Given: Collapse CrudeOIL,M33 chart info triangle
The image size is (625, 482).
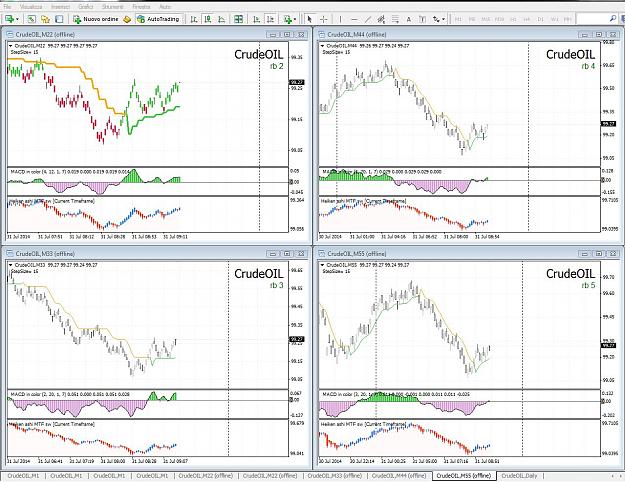Looking at the screenshot, I should tap(11, 265).
